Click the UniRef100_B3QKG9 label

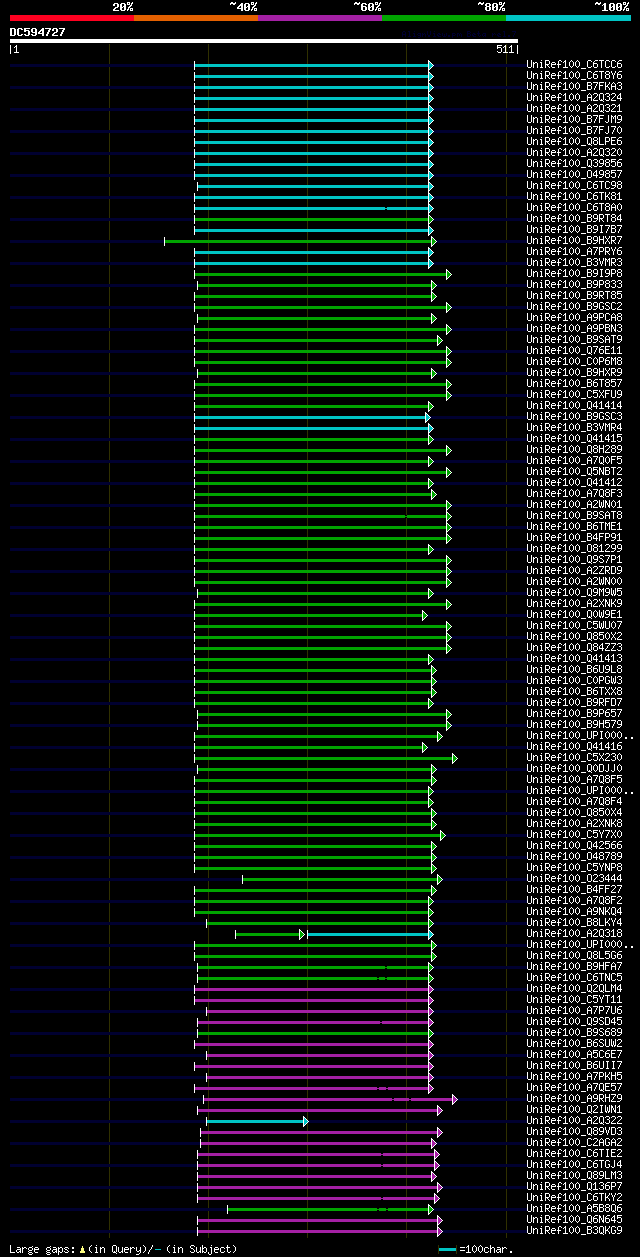pyautogui.click(x=574, y=1230)
